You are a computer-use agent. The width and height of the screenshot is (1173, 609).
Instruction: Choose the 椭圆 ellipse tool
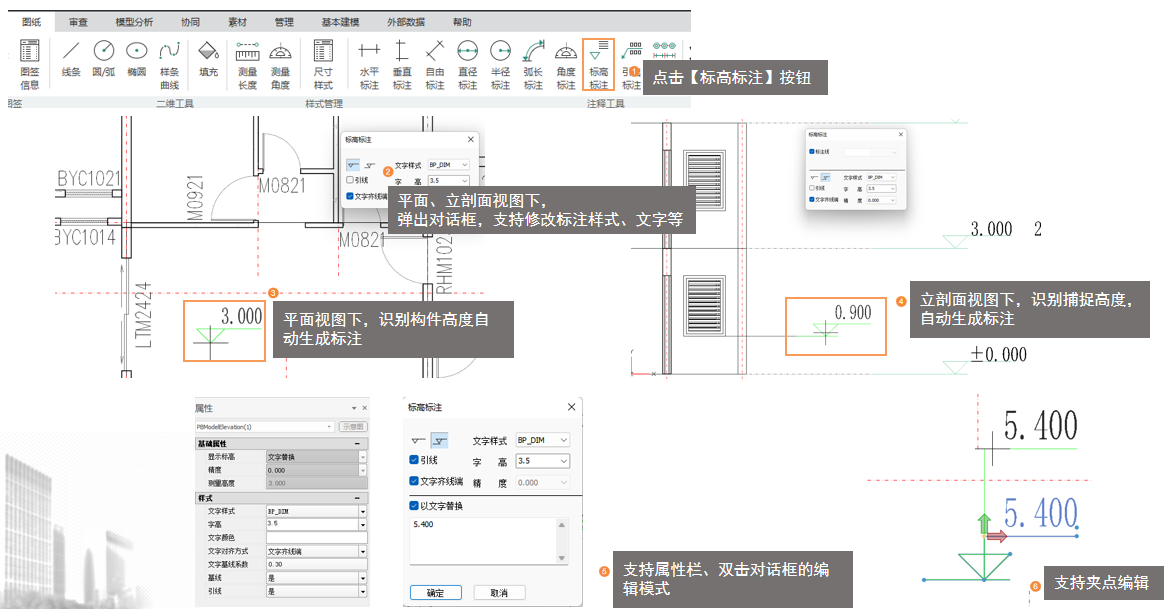pyautogui.click(x=136, y=59)
